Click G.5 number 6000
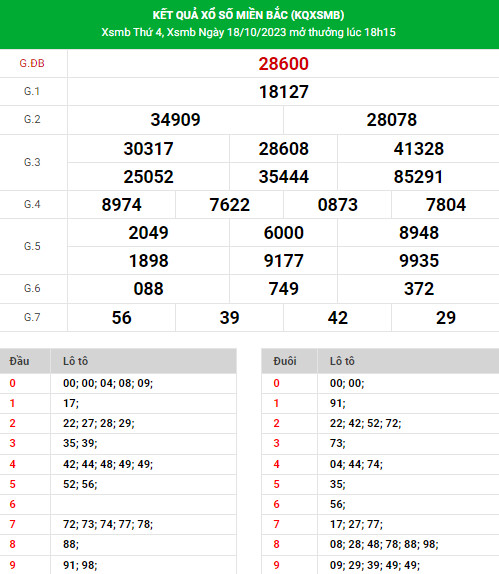This screenshot has height=574, width=499. point(283,233)
